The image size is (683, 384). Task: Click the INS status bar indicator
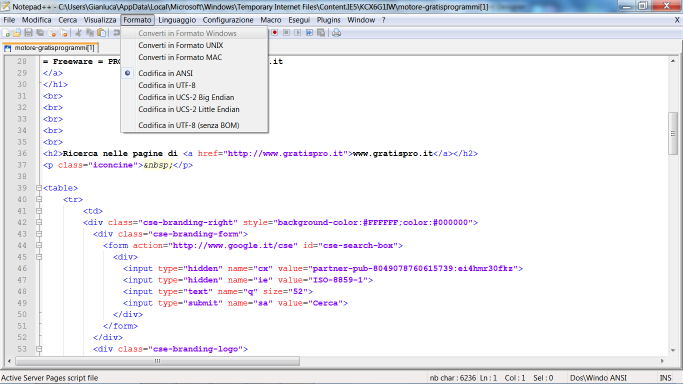[x=666, y=378]
